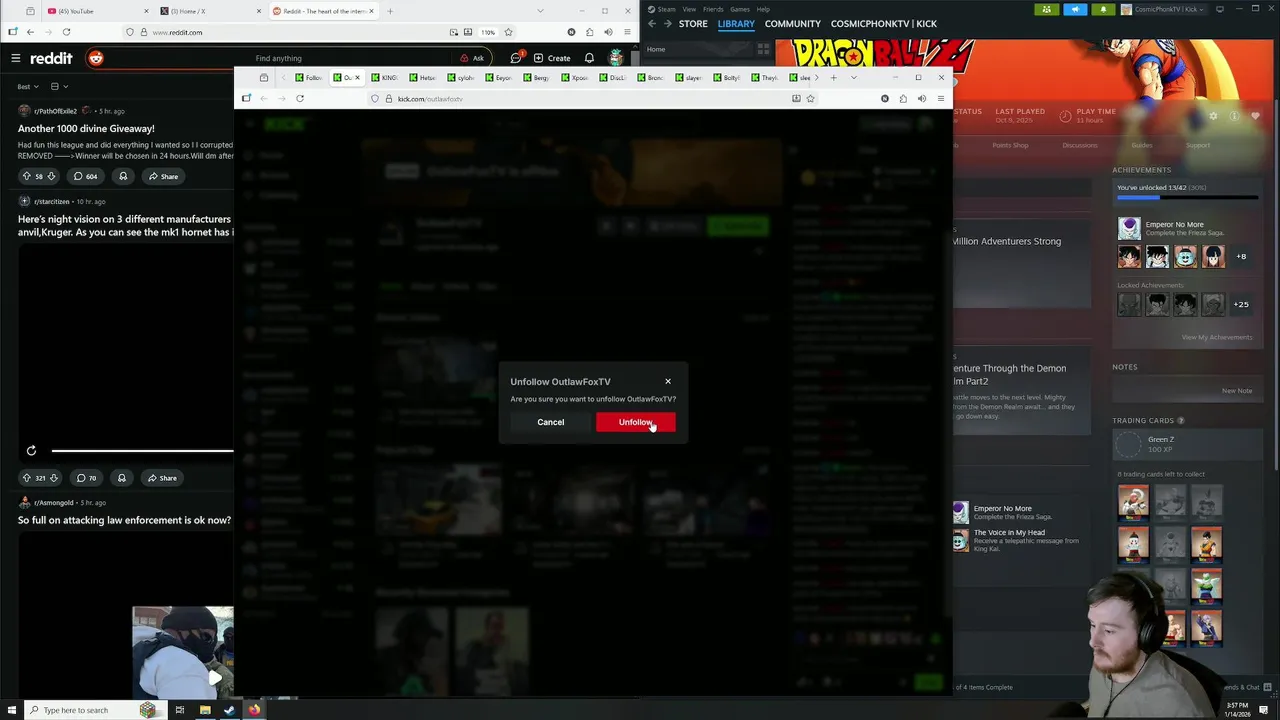
Task: Switch to the Follow tab in Kick browser
Action: pyautogui.click(x=309, y=77)
